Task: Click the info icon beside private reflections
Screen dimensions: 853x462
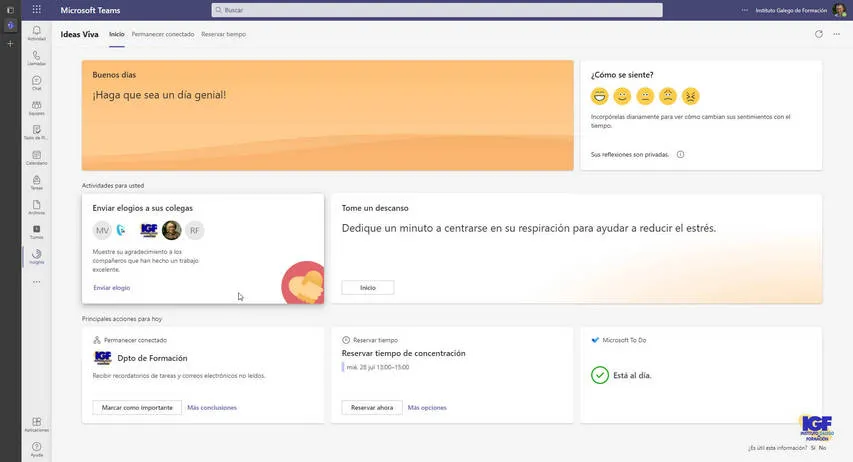Action: click(680, 155)
